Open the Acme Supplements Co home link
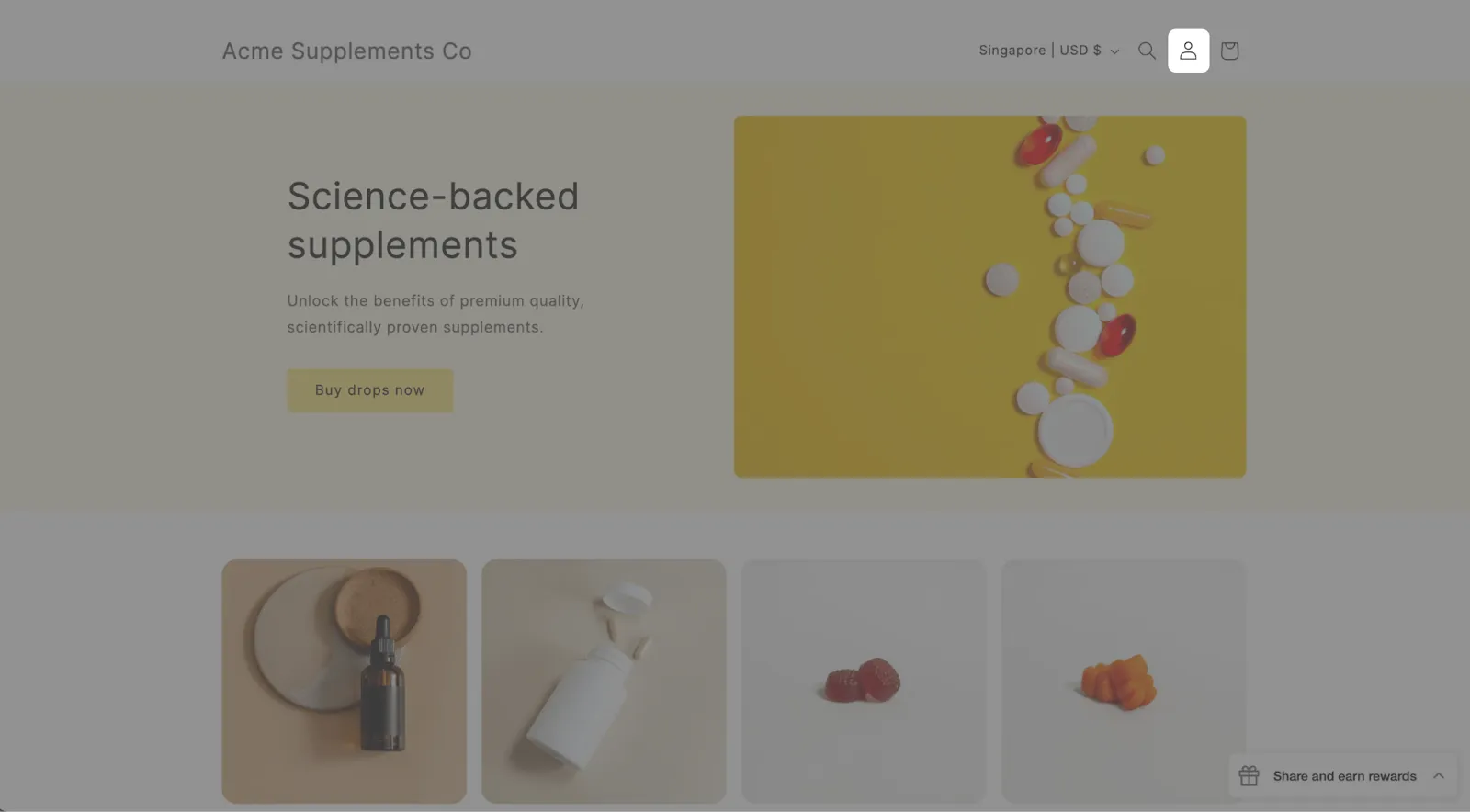This screenshot has width=1470, height=812. click(347, 51)
